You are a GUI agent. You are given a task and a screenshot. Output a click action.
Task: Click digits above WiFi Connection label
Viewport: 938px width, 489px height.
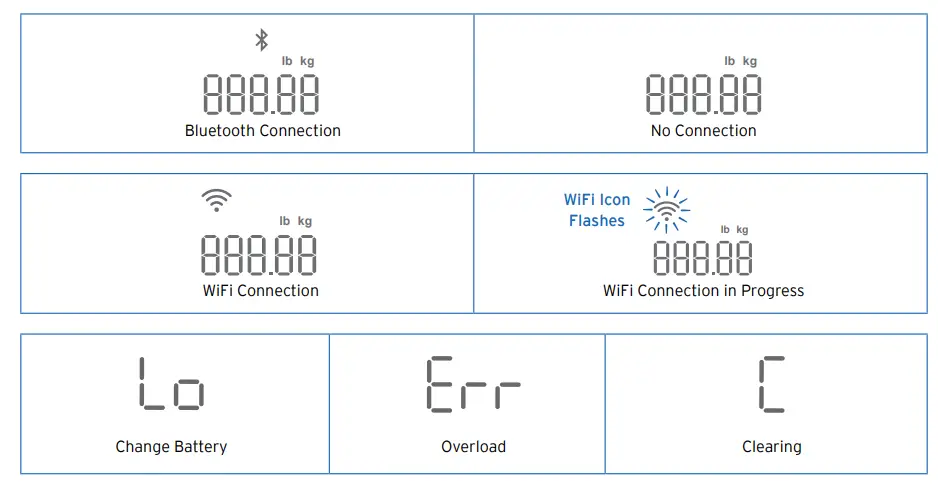259,255
